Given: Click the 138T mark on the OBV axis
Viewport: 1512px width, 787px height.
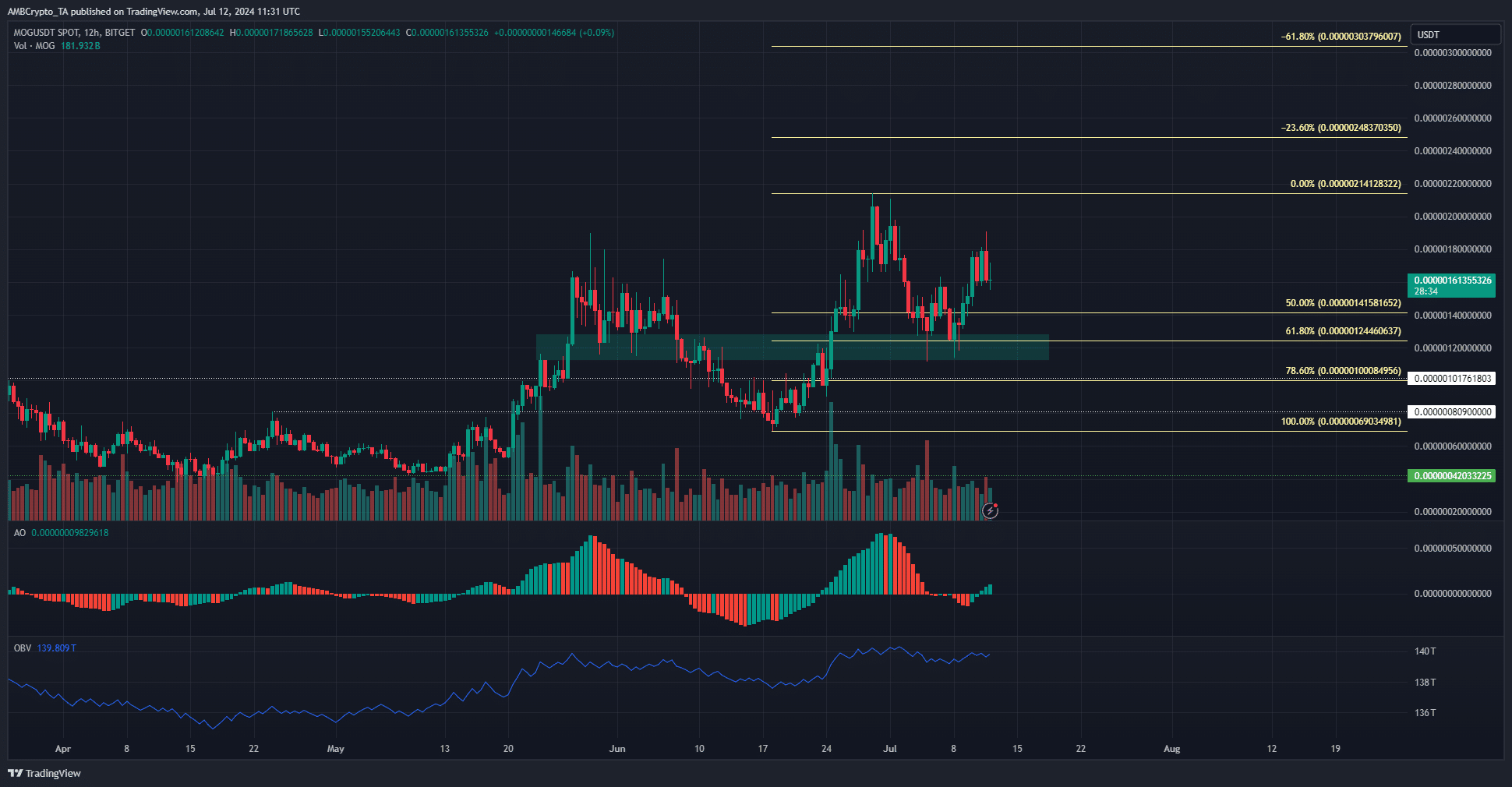Looking at the screenshot, I should (1425, 683).
